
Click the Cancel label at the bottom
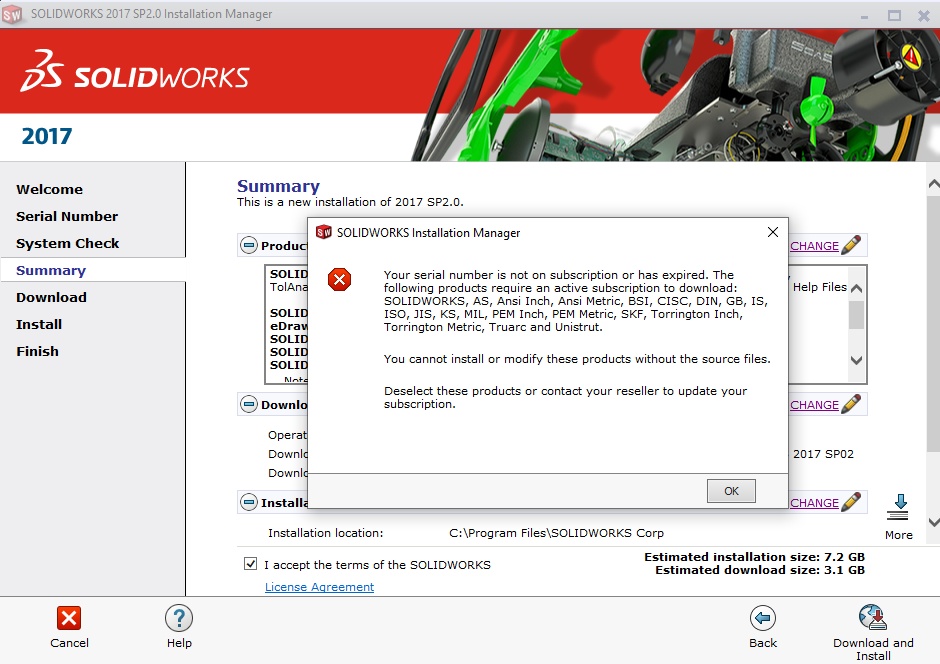click(70, 642)
